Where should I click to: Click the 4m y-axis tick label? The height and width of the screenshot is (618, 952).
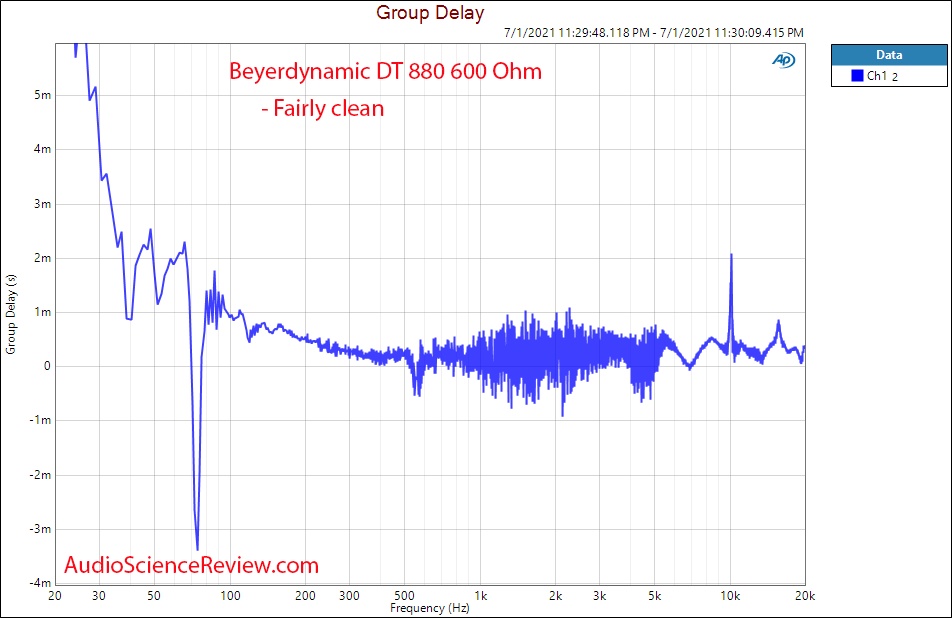point(42,149)
